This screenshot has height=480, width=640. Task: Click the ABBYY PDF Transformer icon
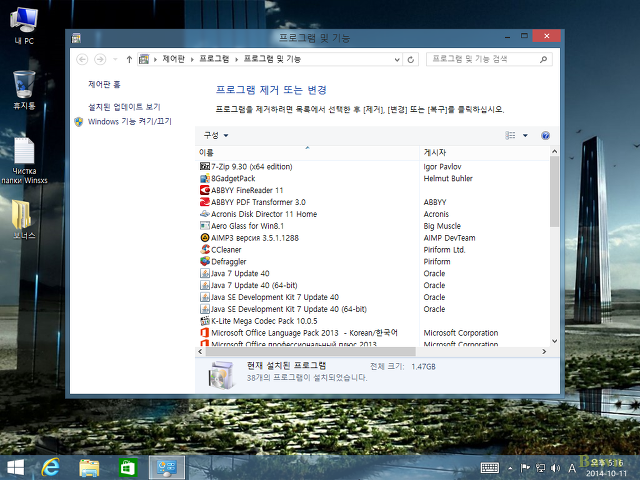(204, 202)
